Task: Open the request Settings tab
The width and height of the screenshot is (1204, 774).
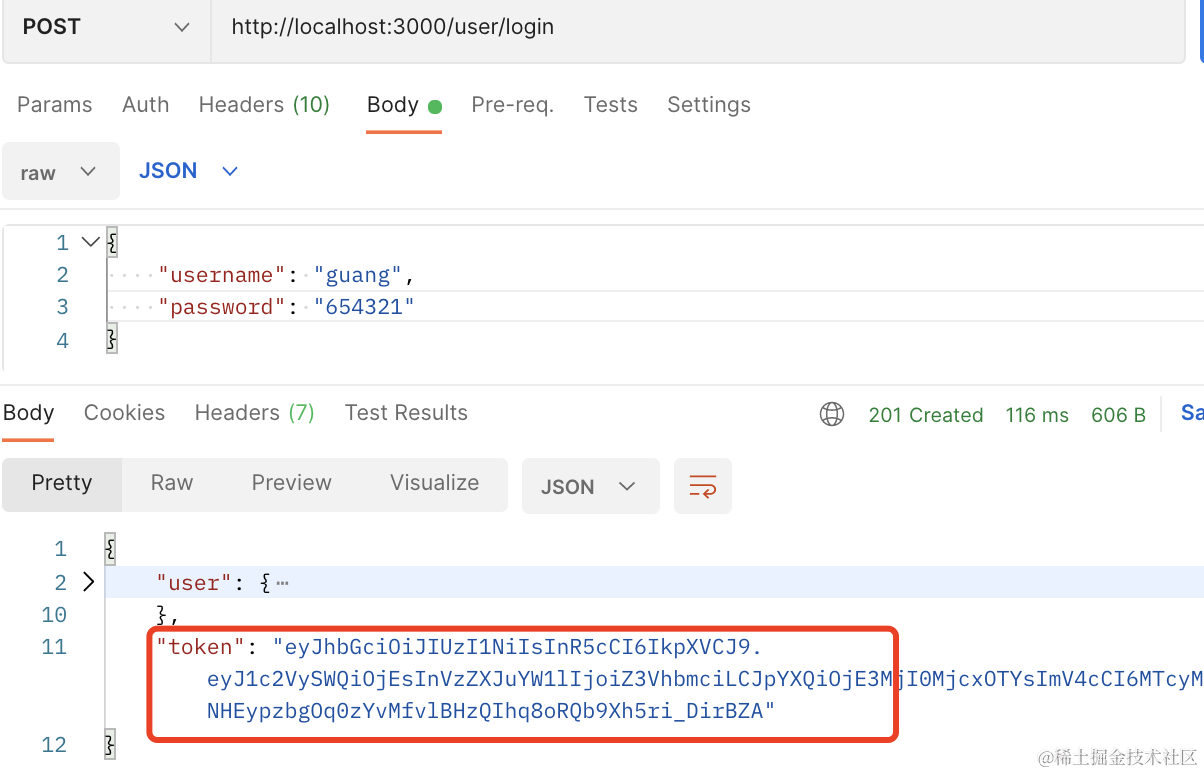Action: (x=708, y=105)
